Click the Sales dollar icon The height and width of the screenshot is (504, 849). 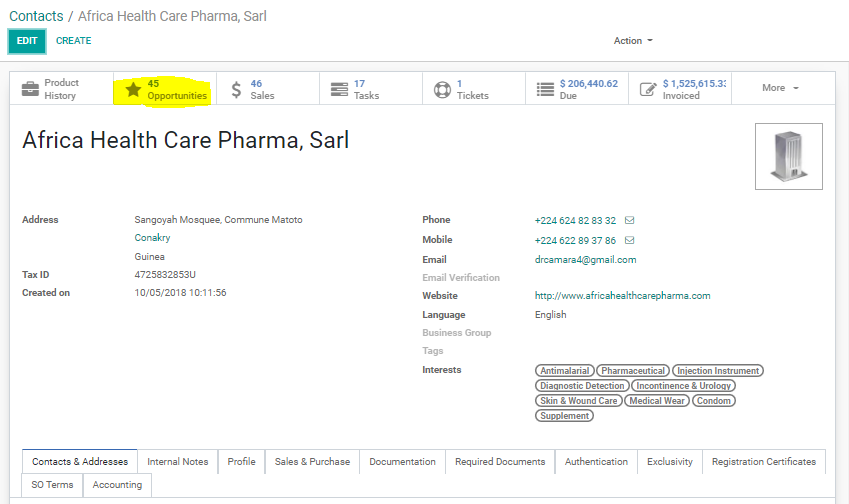[236, 89]
